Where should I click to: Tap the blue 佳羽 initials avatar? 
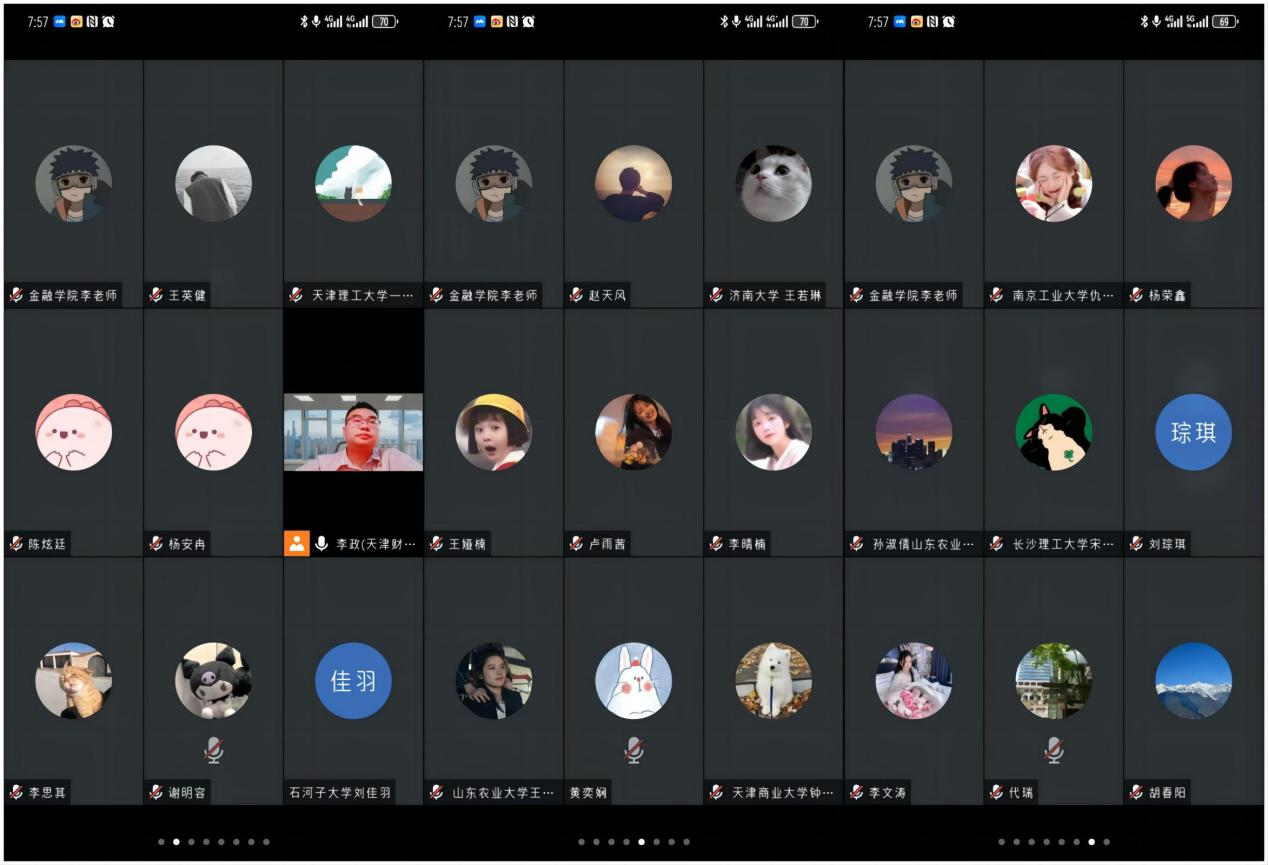point(353,681)
